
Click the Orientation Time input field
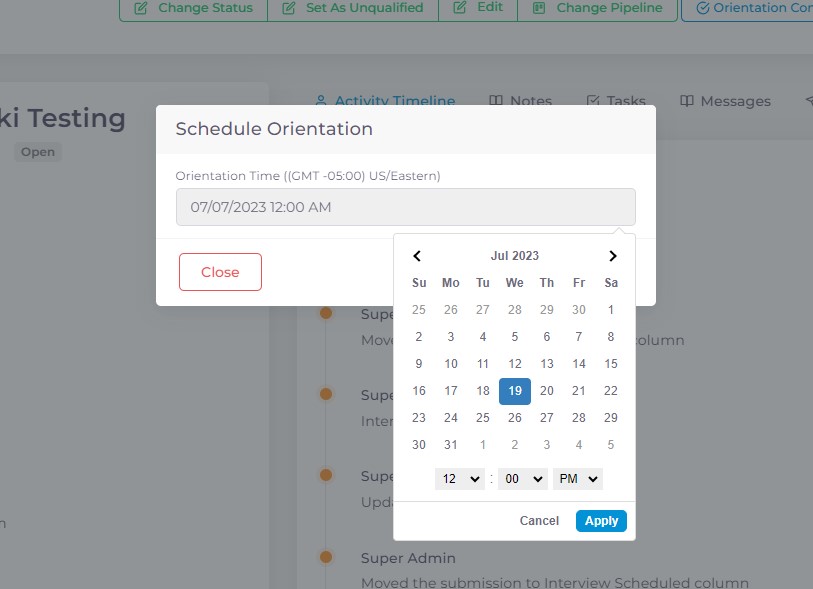405,207
